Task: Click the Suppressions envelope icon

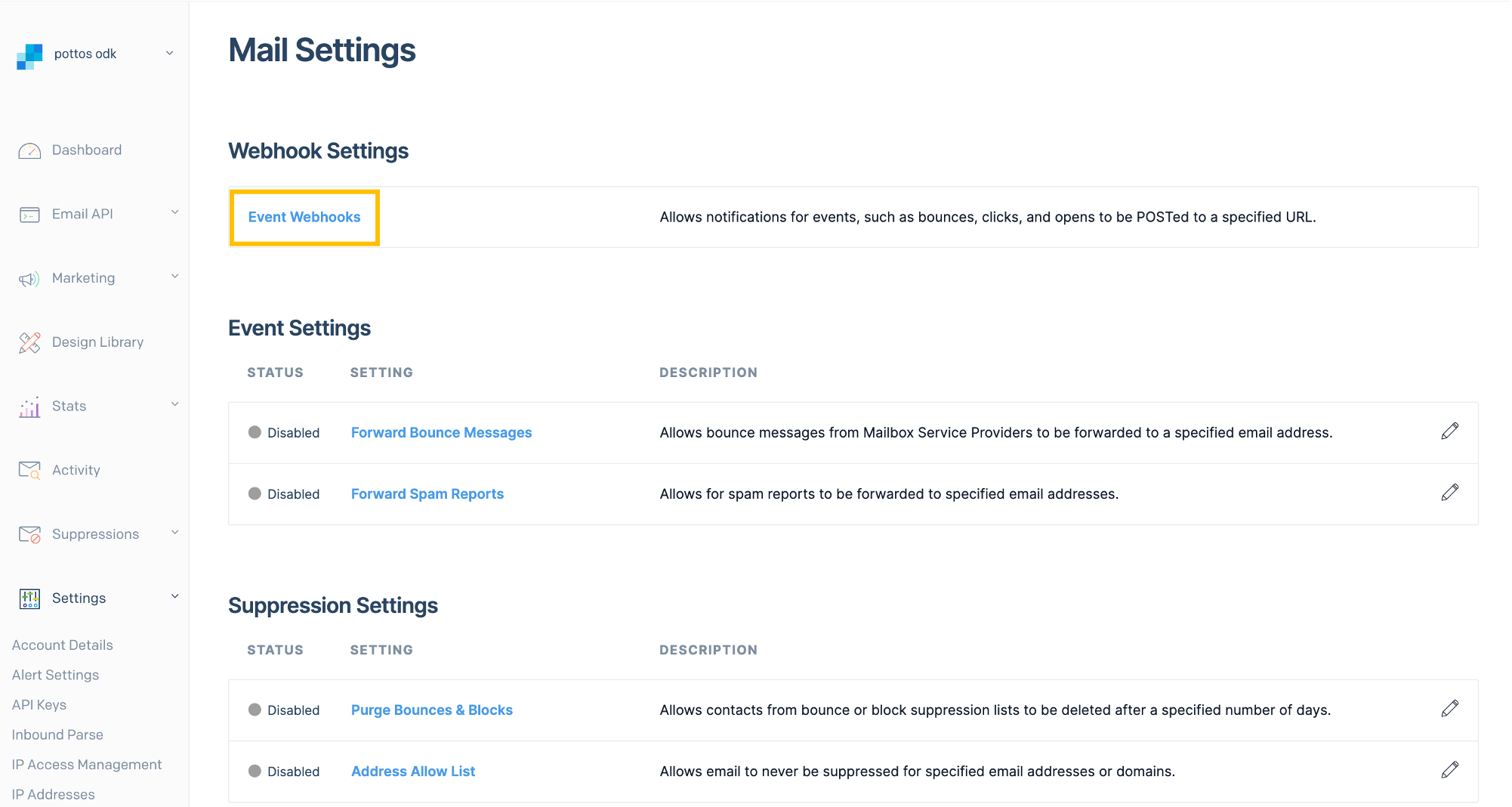Action: tap(29, 535)
